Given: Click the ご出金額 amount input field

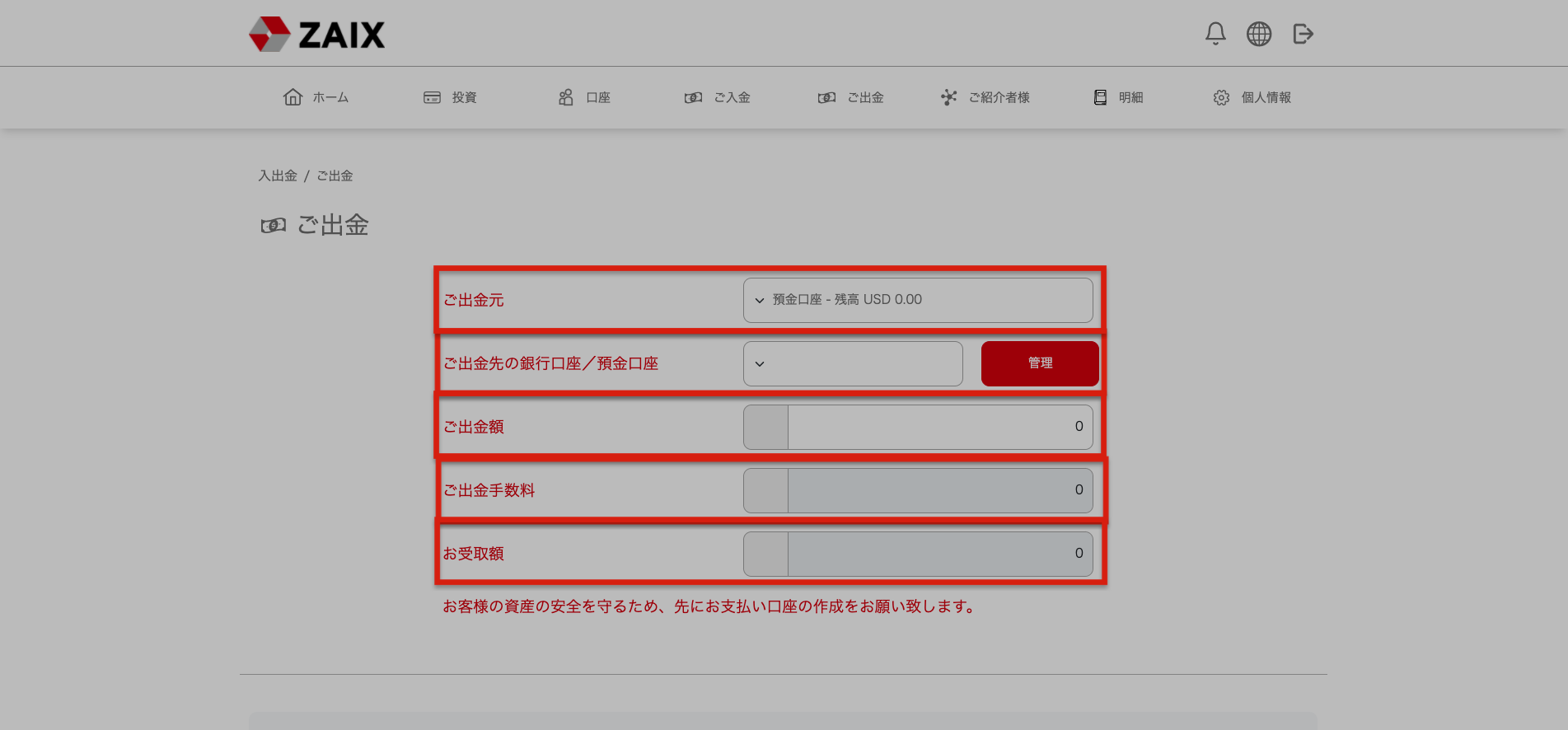Looking at the screenshot, I should [939, 427].
